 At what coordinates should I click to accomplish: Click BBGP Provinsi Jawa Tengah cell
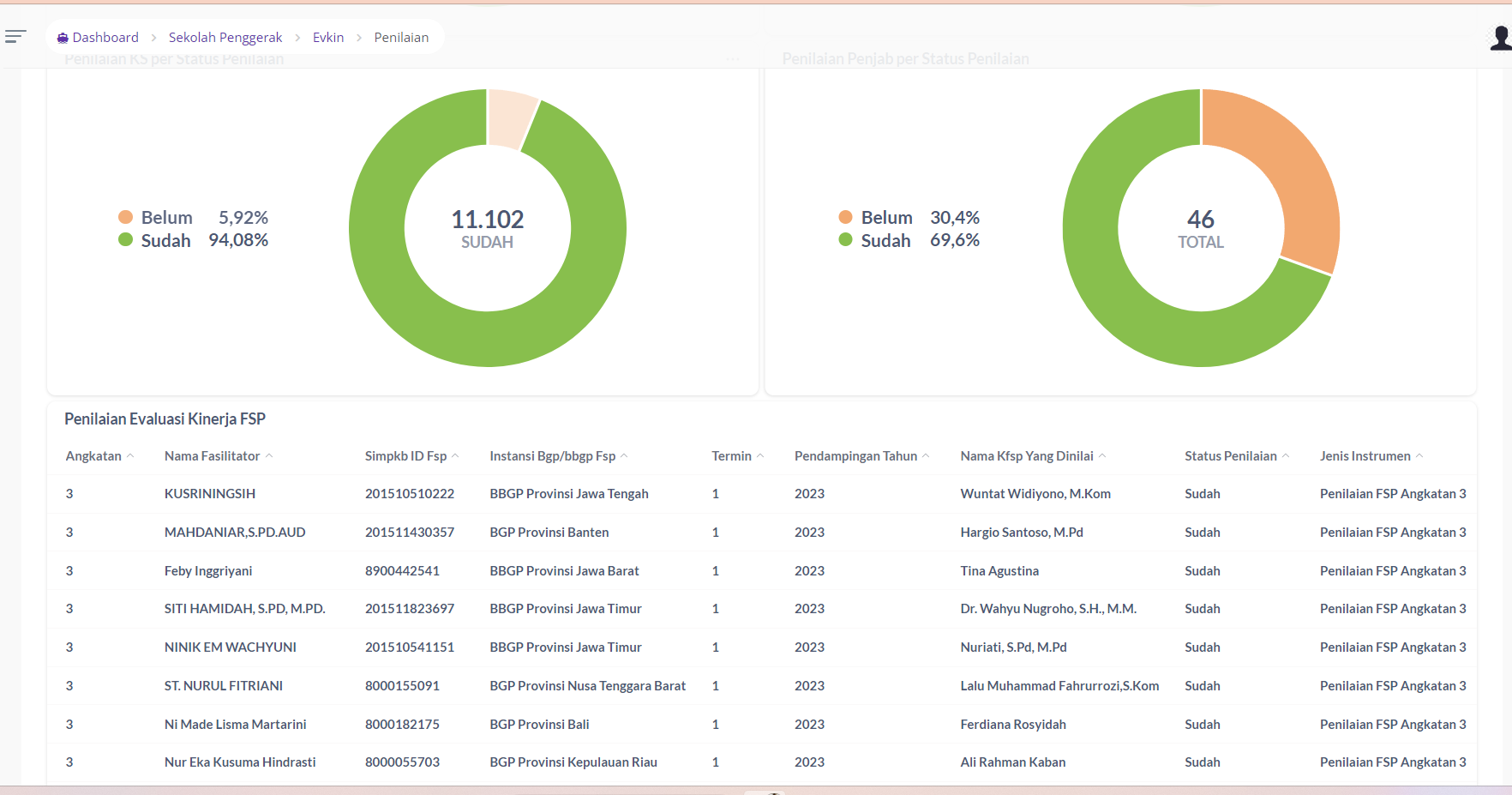569,494
